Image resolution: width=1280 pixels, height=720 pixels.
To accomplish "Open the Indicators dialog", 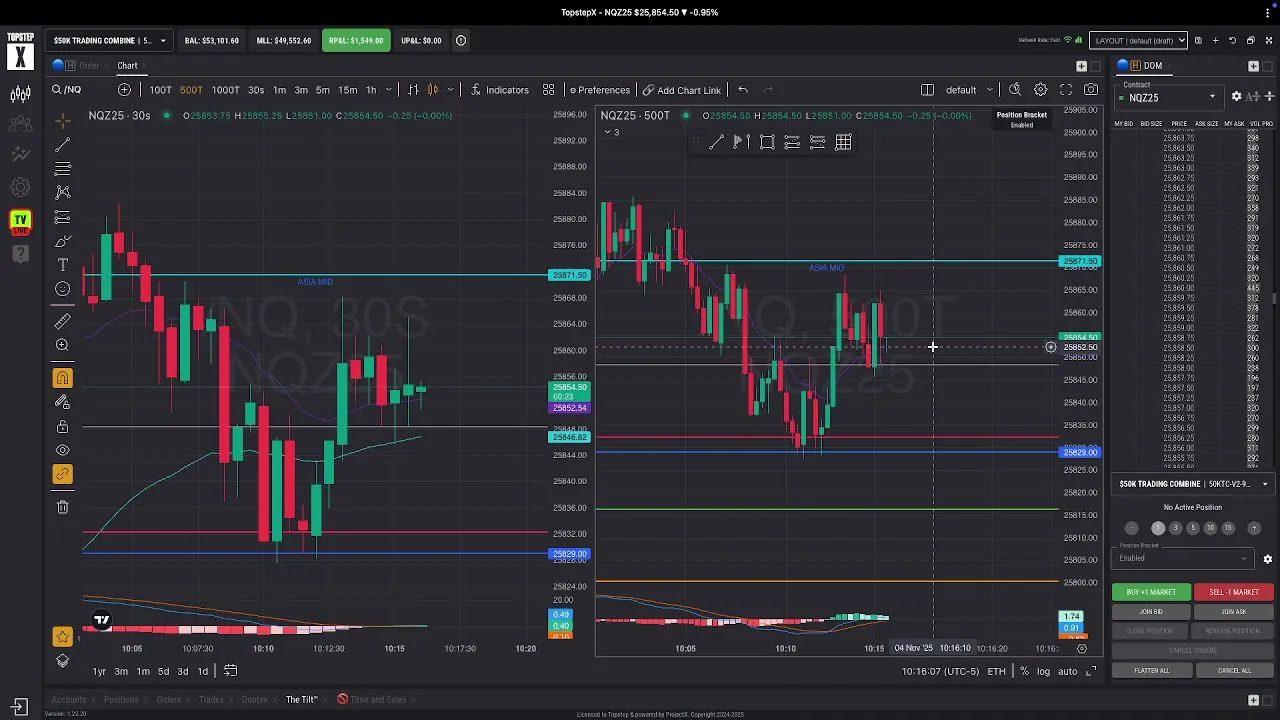I will click(499, 90).
